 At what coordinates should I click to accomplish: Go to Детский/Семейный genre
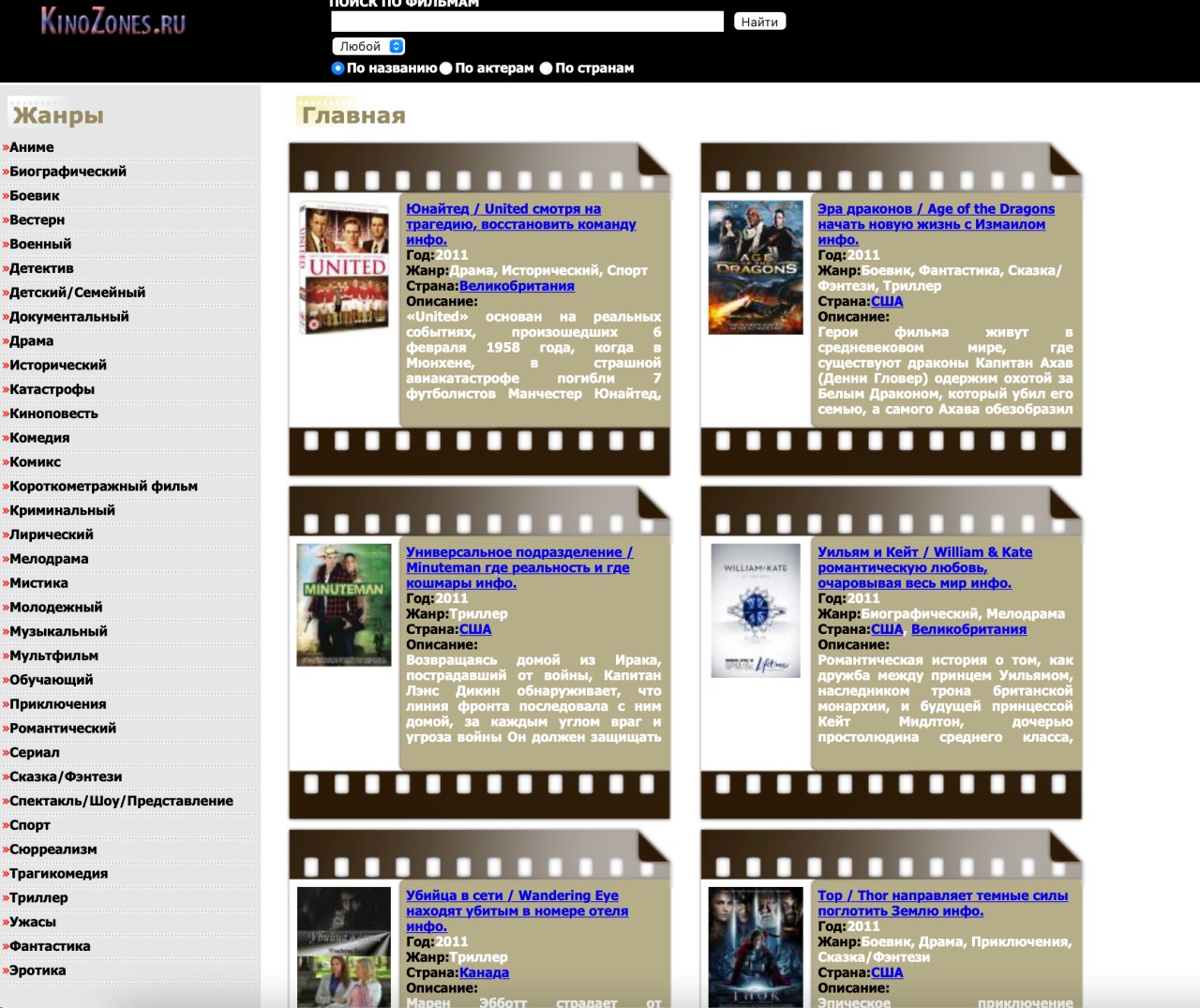pyautogui.click(x=78, y=293)
